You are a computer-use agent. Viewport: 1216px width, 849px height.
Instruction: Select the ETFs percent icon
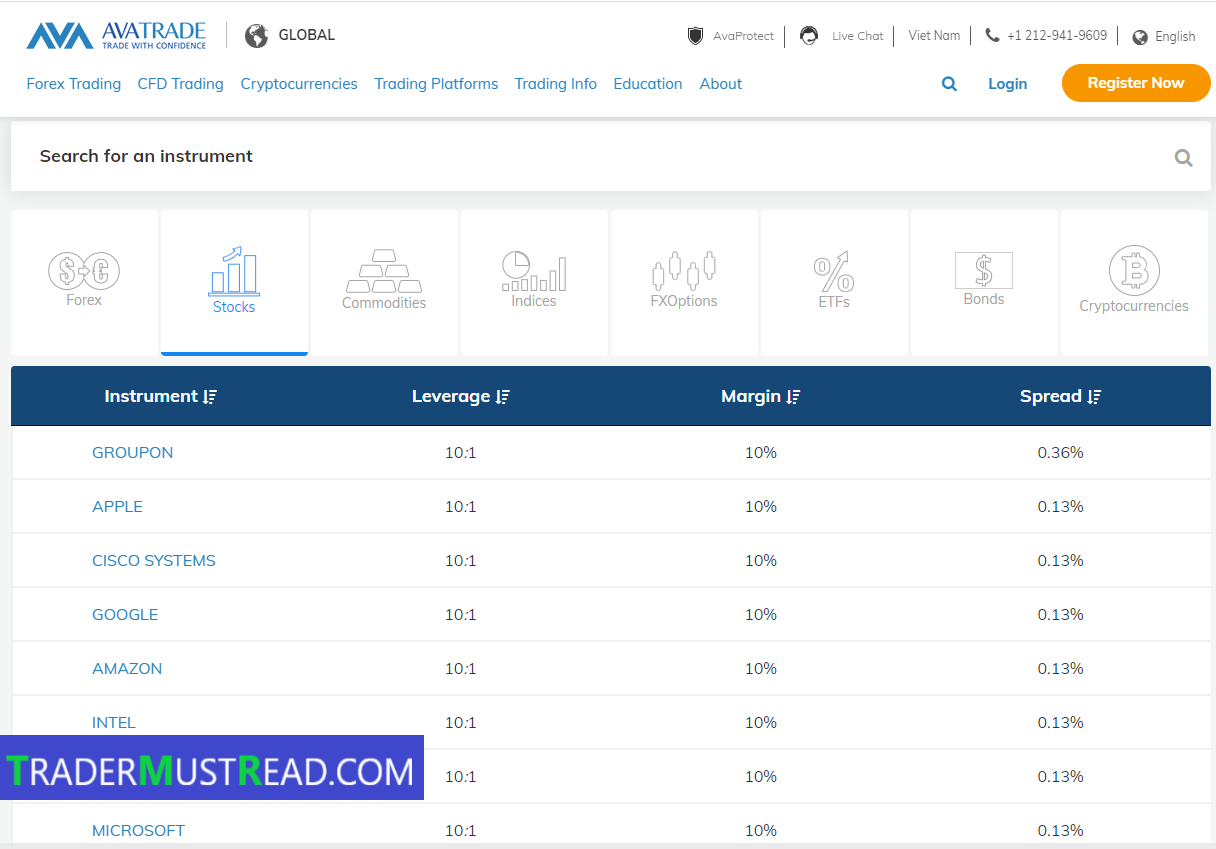(x=834, y=271)
